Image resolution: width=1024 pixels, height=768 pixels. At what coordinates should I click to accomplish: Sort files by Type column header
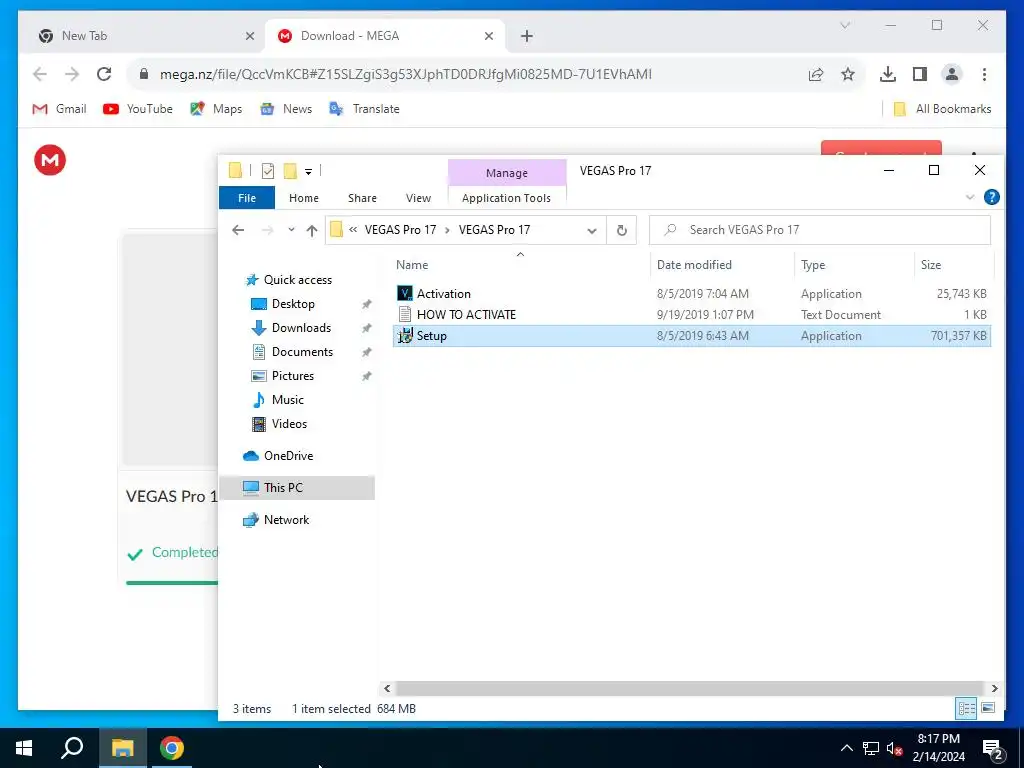[x=813, y=265]
